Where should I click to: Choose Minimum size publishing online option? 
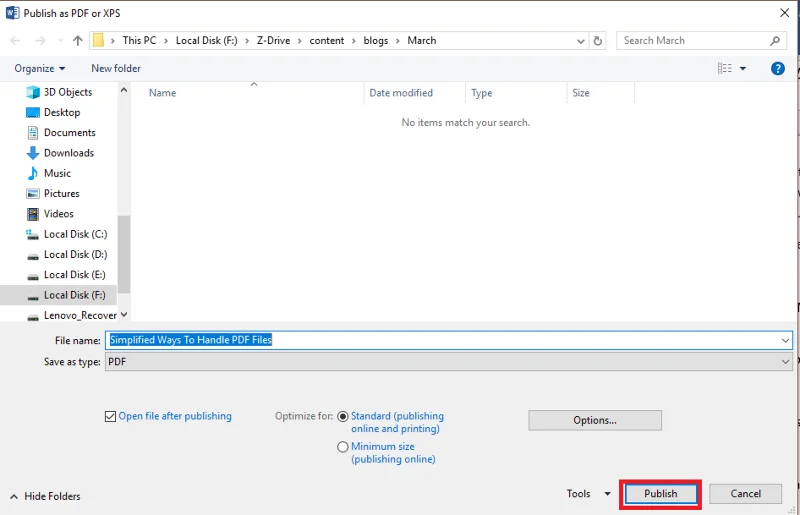(343, 447)
